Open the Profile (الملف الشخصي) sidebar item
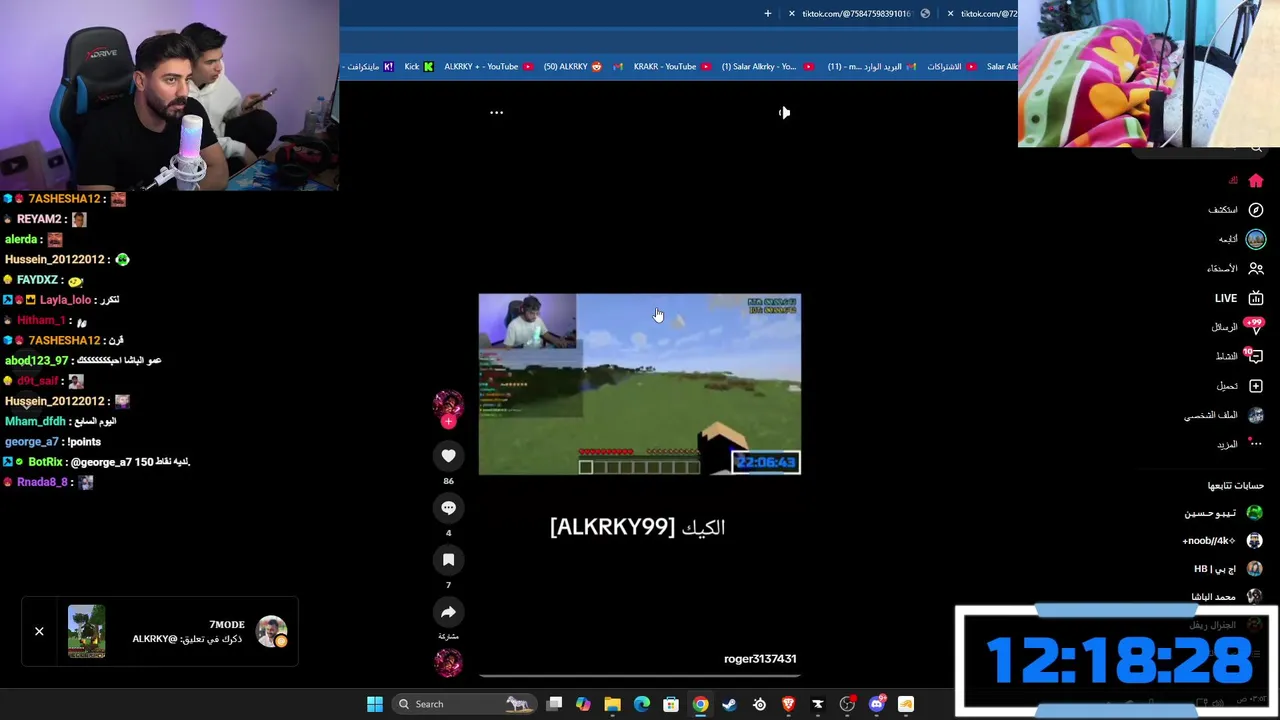This screenshot has width=1280, height=720. click(x=1224, y=415)
